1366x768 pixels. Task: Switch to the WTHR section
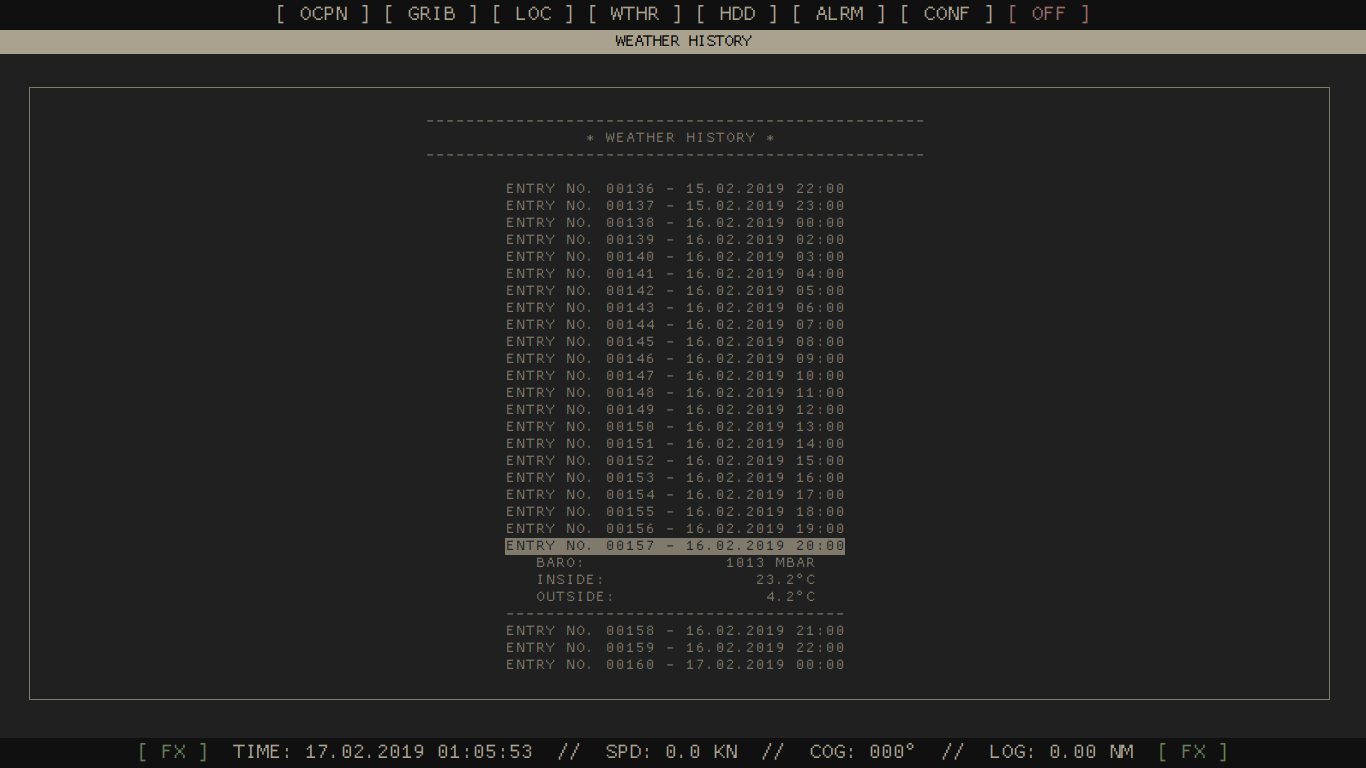pyautogui.click(x=635, y=14)
